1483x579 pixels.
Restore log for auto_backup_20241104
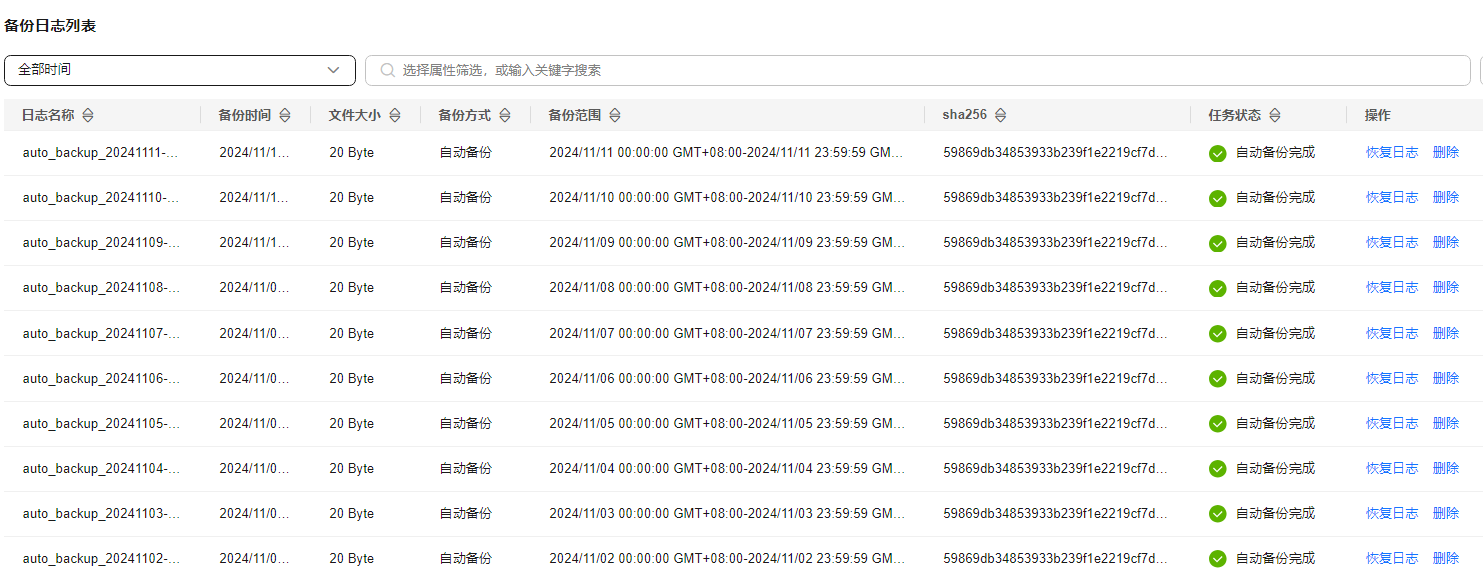point(1392,468)
